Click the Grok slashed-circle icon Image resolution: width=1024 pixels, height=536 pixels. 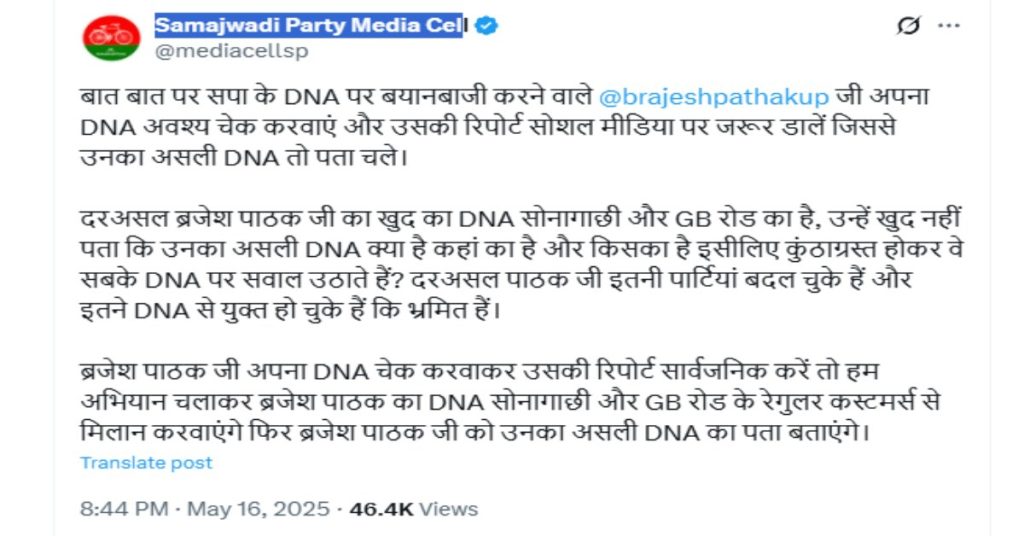pos(908,27)
